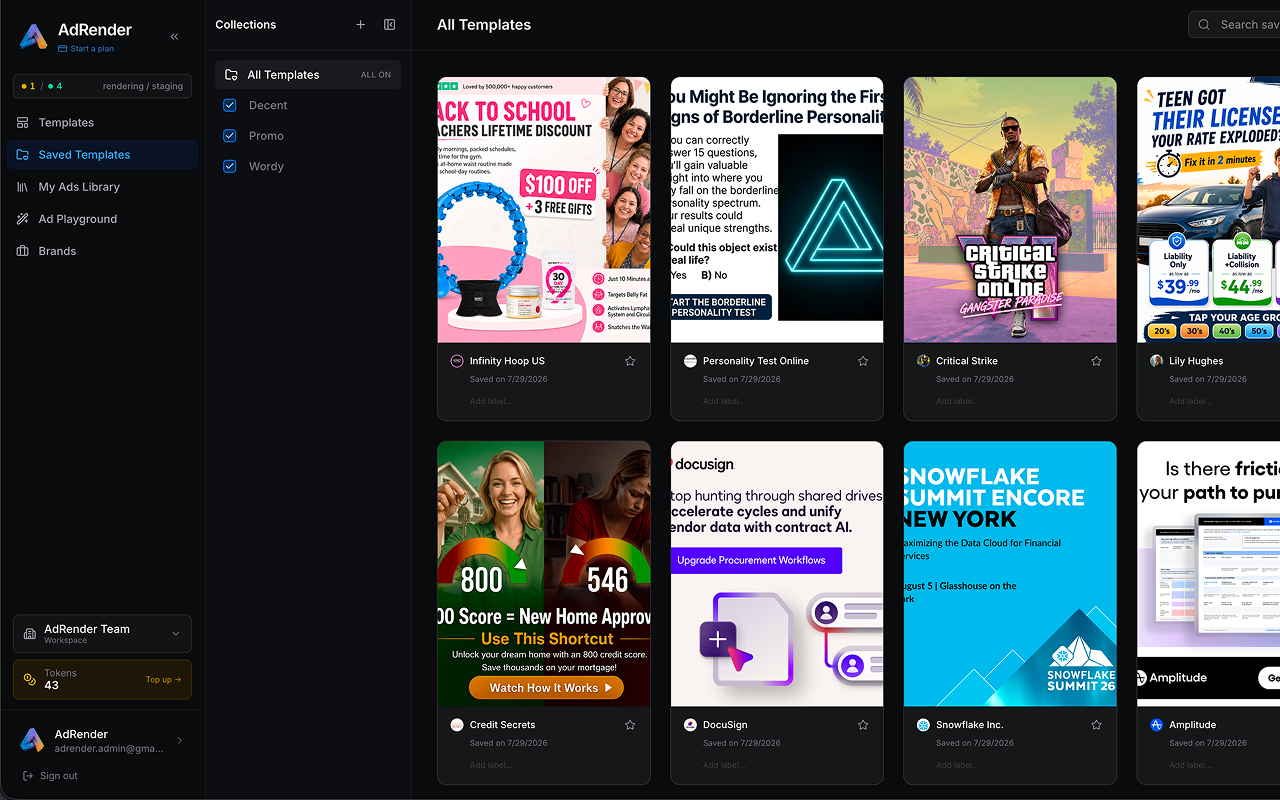Navigate to Brands

pos(102,251)
